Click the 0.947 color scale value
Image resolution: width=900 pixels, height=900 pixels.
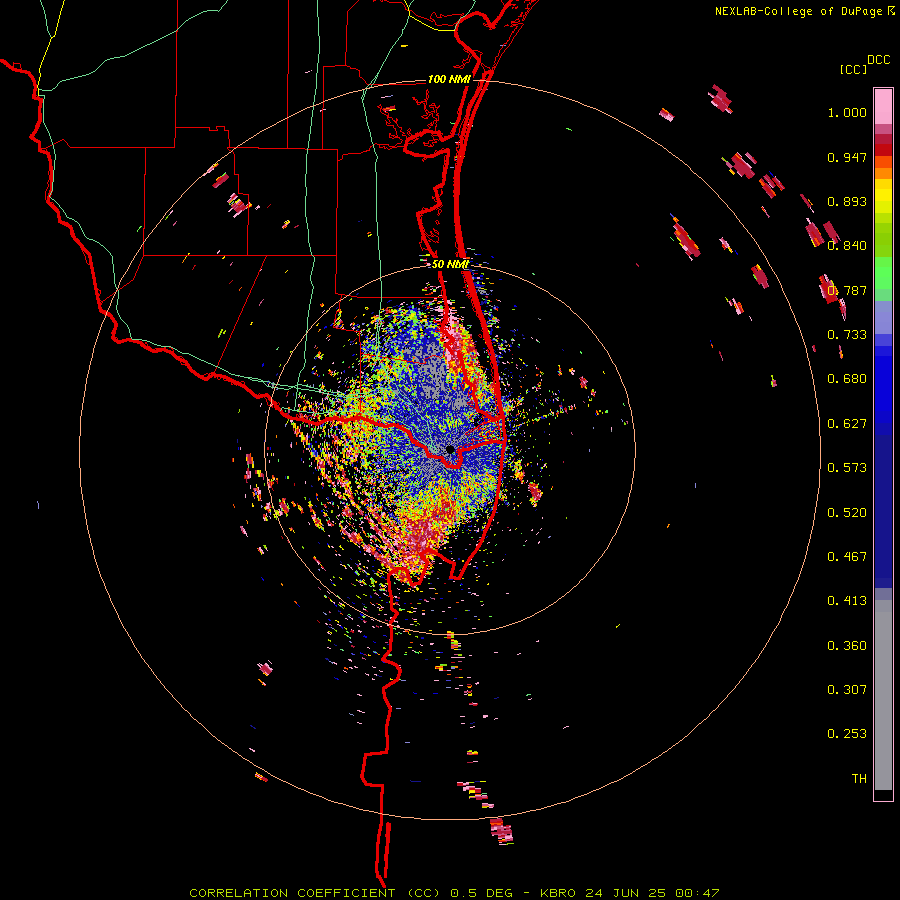(x=847, y=157)
